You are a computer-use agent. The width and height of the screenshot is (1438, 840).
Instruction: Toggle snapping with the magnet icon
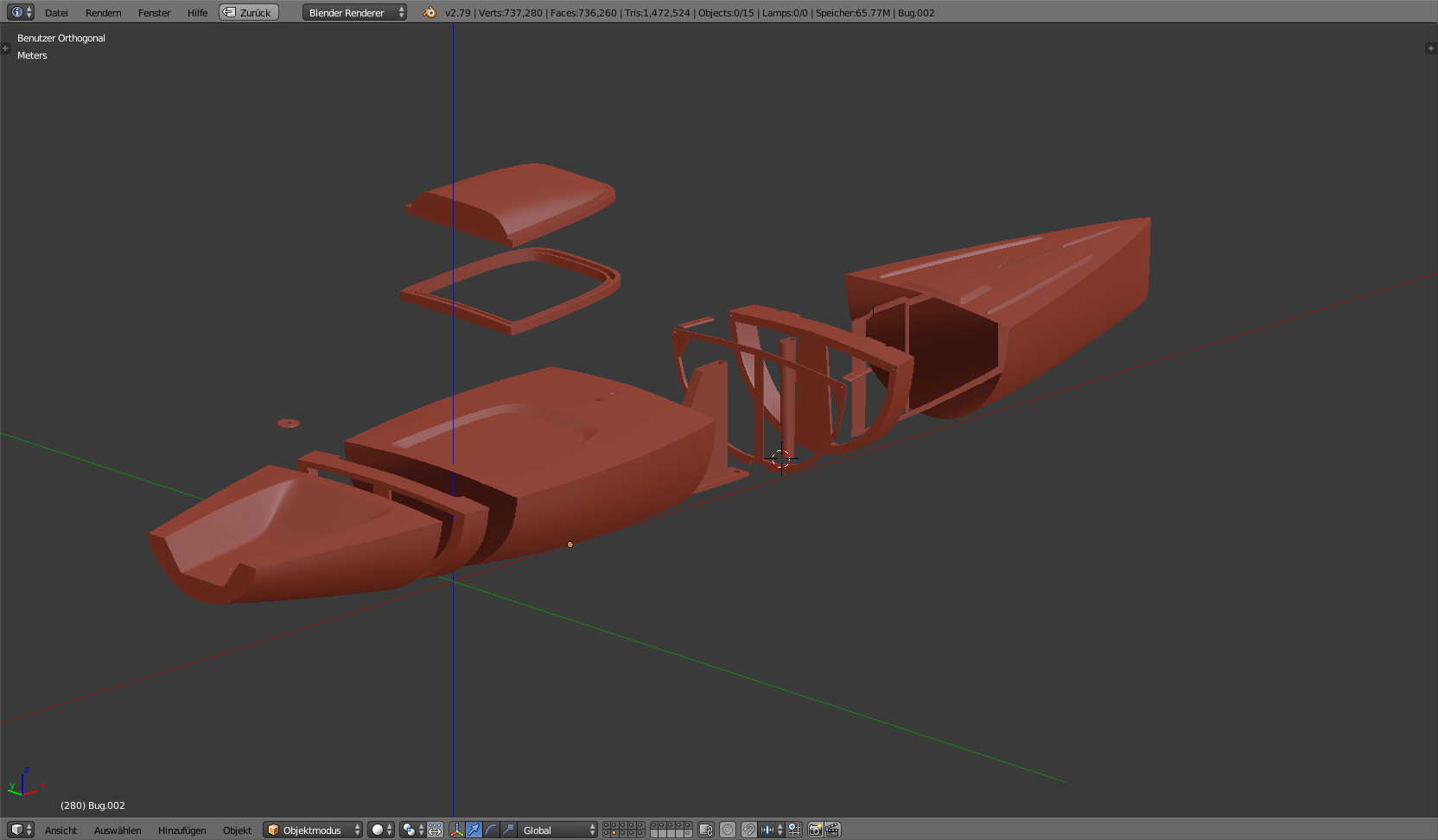click(748, 830)
